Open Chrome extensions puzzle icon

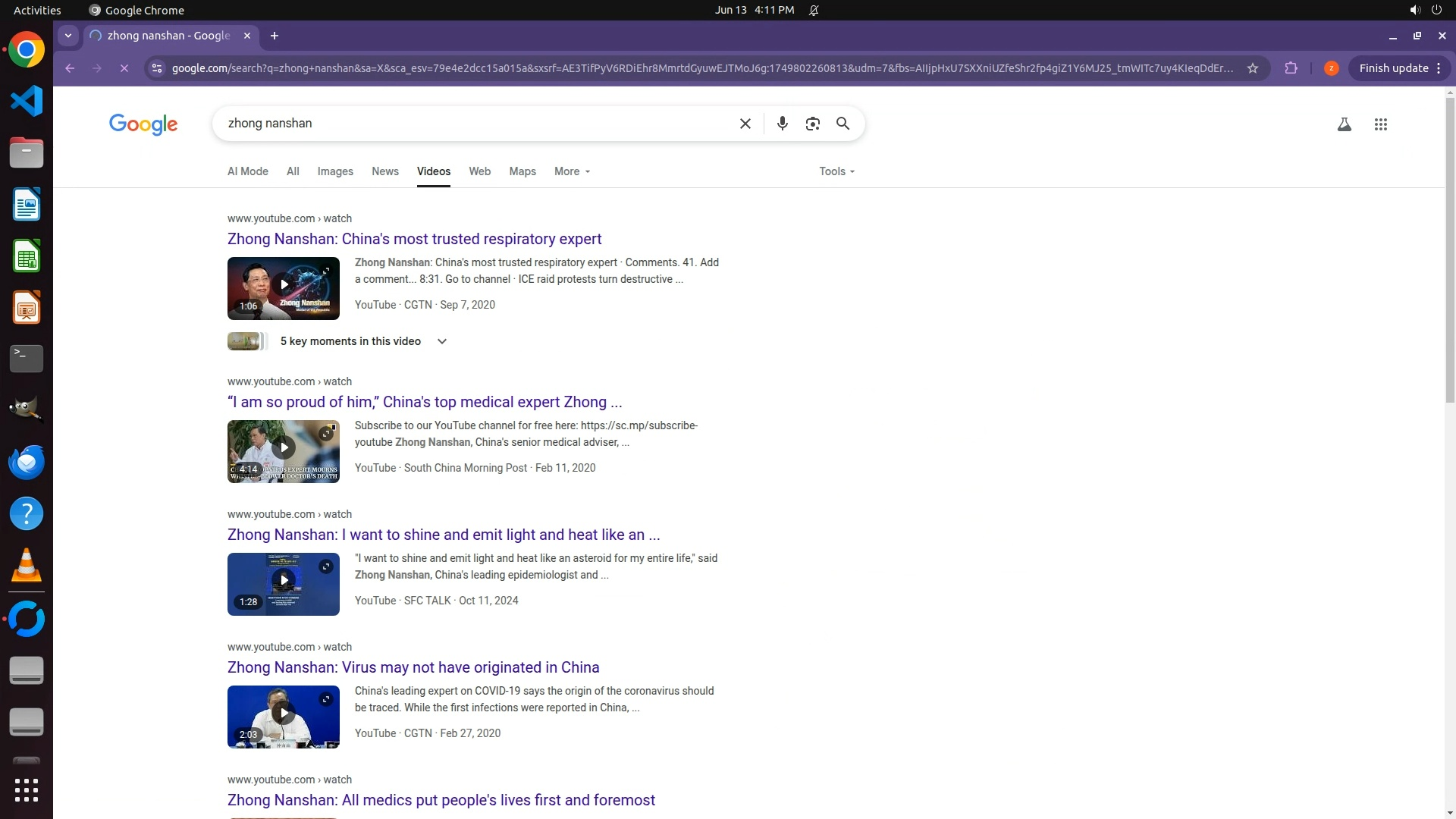(1291, 68)
